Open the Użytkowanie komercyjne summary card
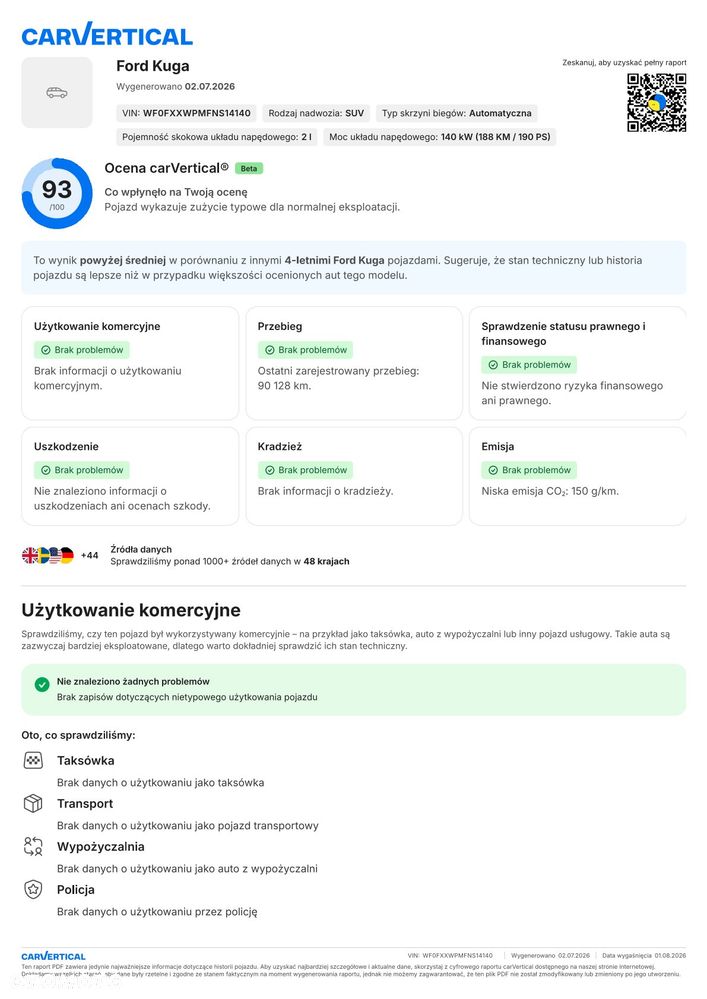 pyautogui.click(x=130, y=363)
